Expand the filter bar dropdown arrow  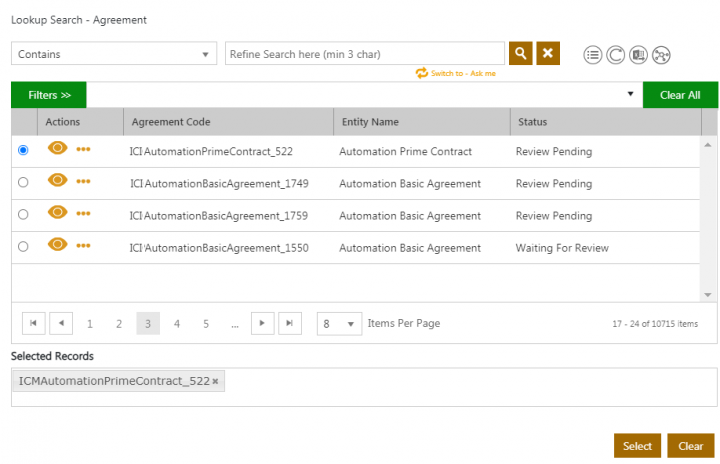(630, 95)
